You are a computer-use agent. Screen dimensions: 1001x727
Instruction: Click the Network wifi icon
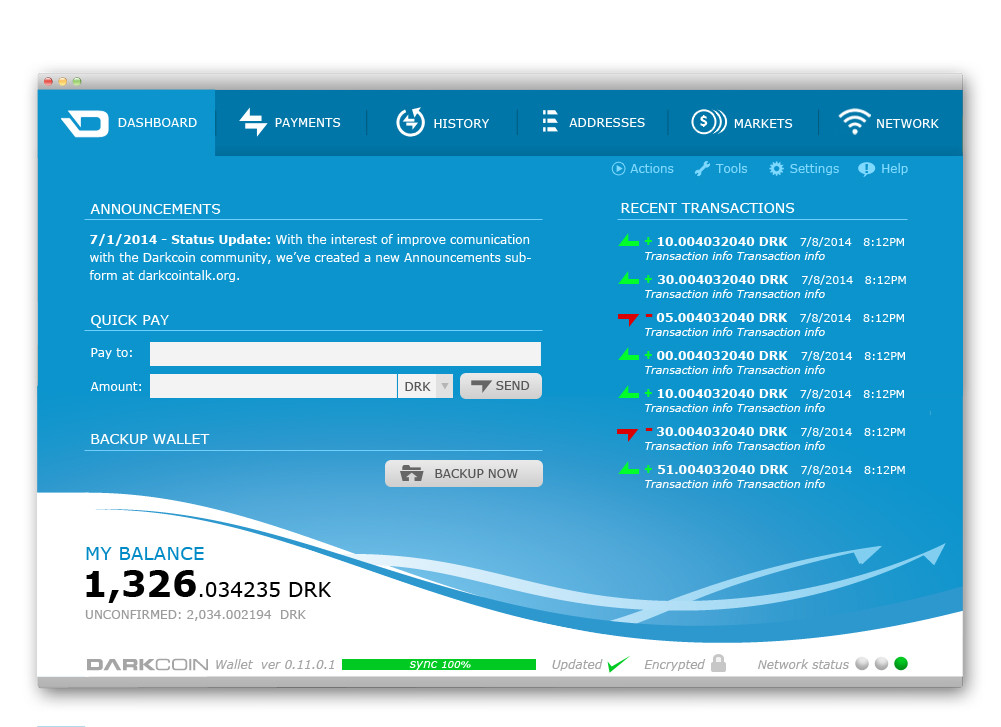(854, 121)
